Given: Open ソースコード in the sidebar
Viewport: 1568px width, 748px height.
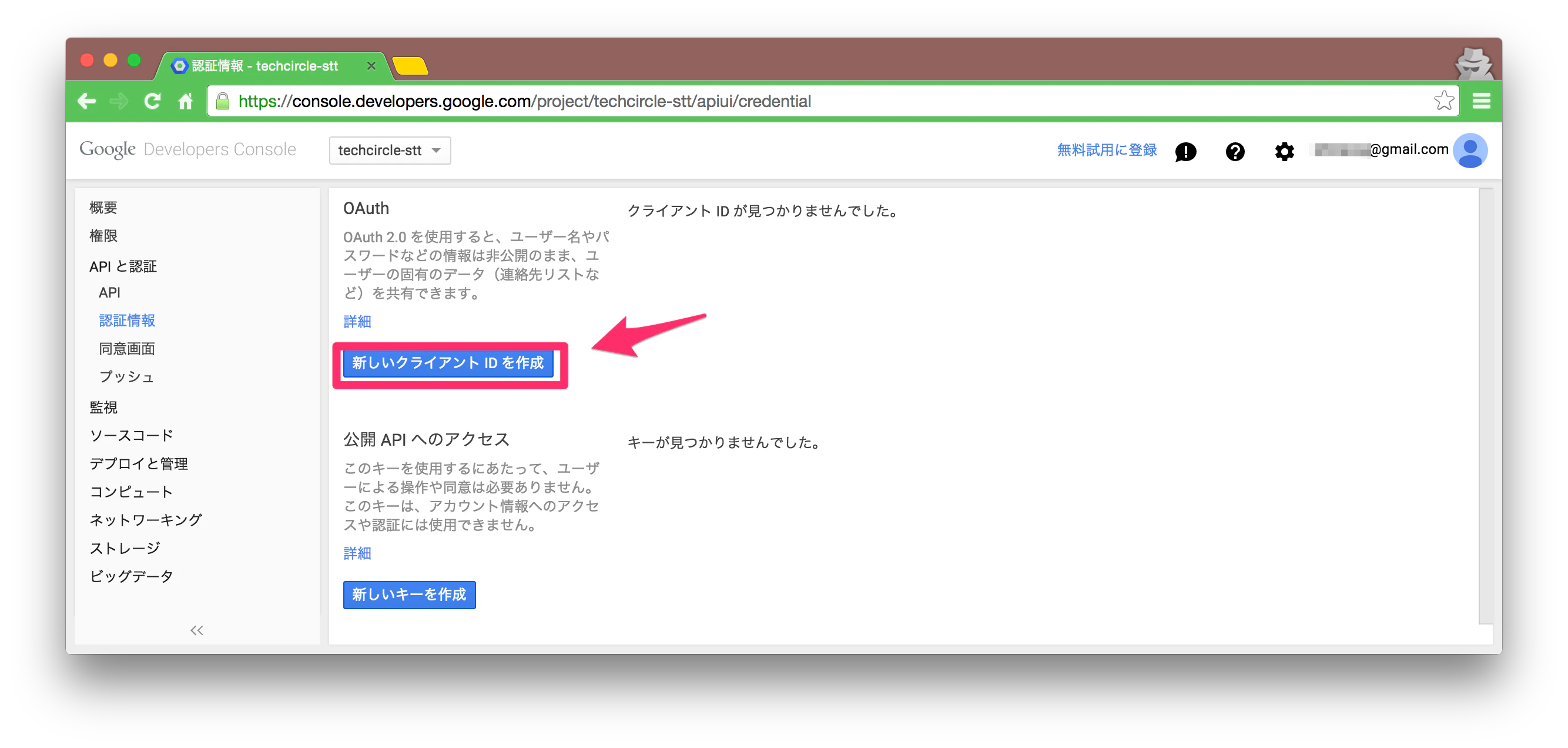Looking at the screenshot, I should pos(132,436).
